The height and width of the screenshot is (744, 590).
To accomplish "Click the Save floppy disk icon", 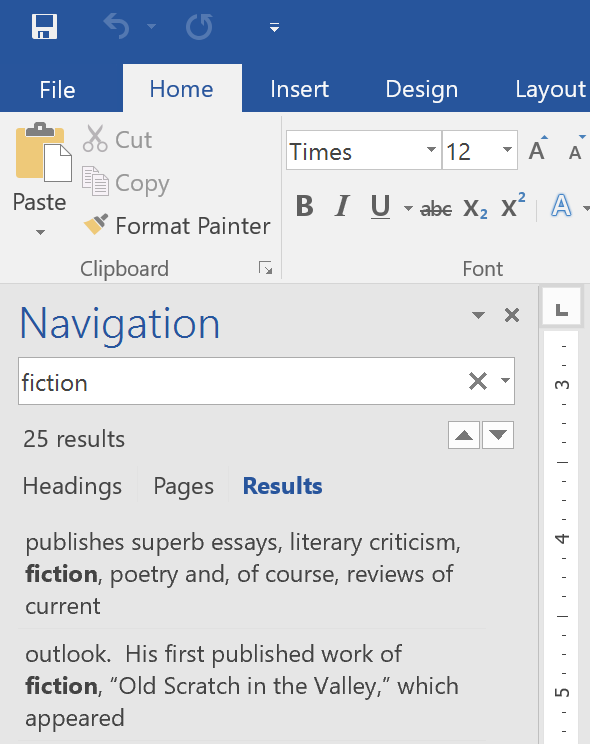I will tap(44, 27).
